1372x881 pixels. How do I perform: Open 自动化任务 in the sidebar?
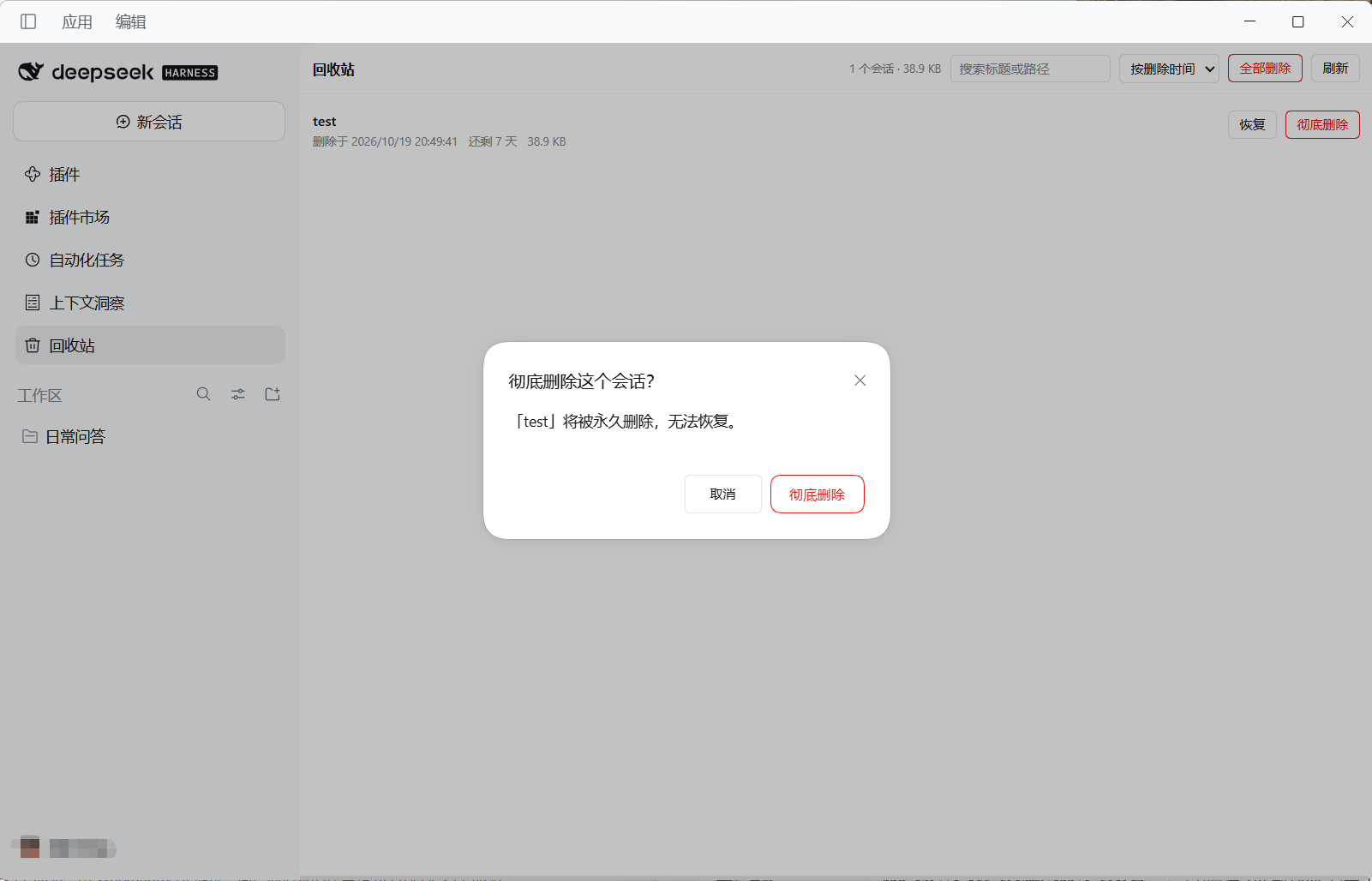[150, 260]
